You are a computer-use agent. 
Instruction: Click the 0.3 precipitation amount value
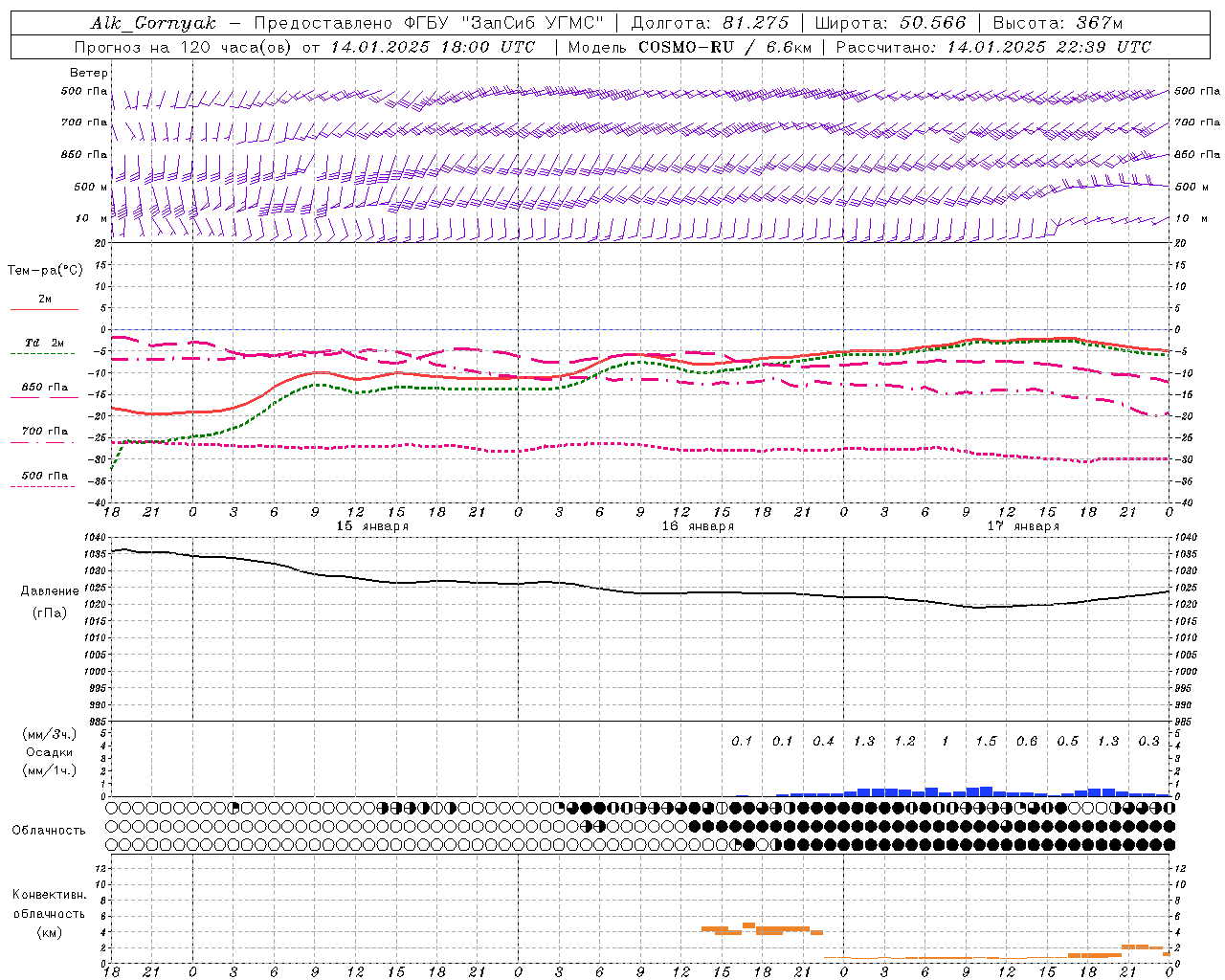point(1148,741)
